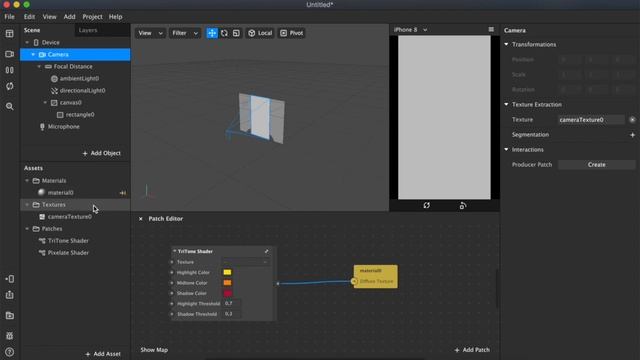
Task: Switch to the Layers tab
Action: pos(88,30)
